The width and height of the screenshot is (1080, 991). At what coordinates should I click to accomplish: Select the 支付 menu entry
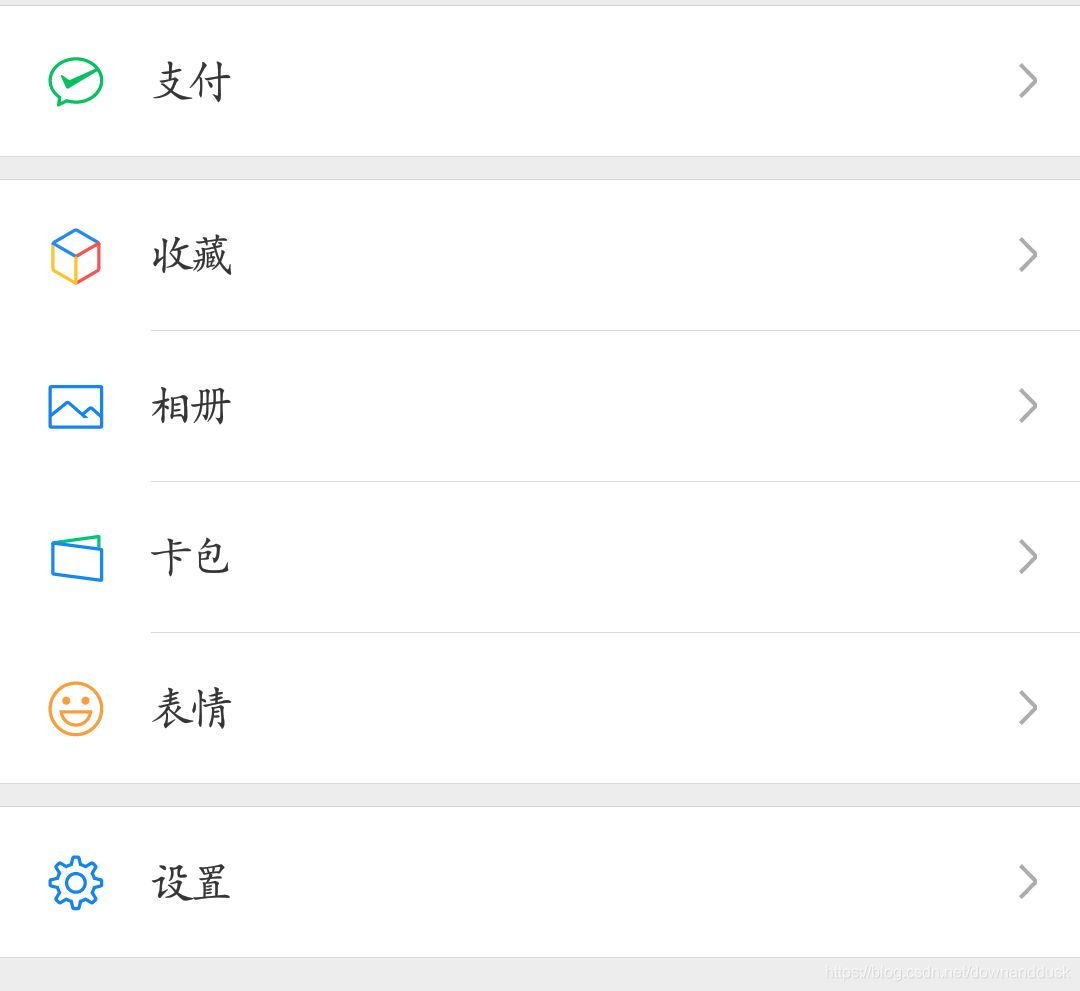191,81
